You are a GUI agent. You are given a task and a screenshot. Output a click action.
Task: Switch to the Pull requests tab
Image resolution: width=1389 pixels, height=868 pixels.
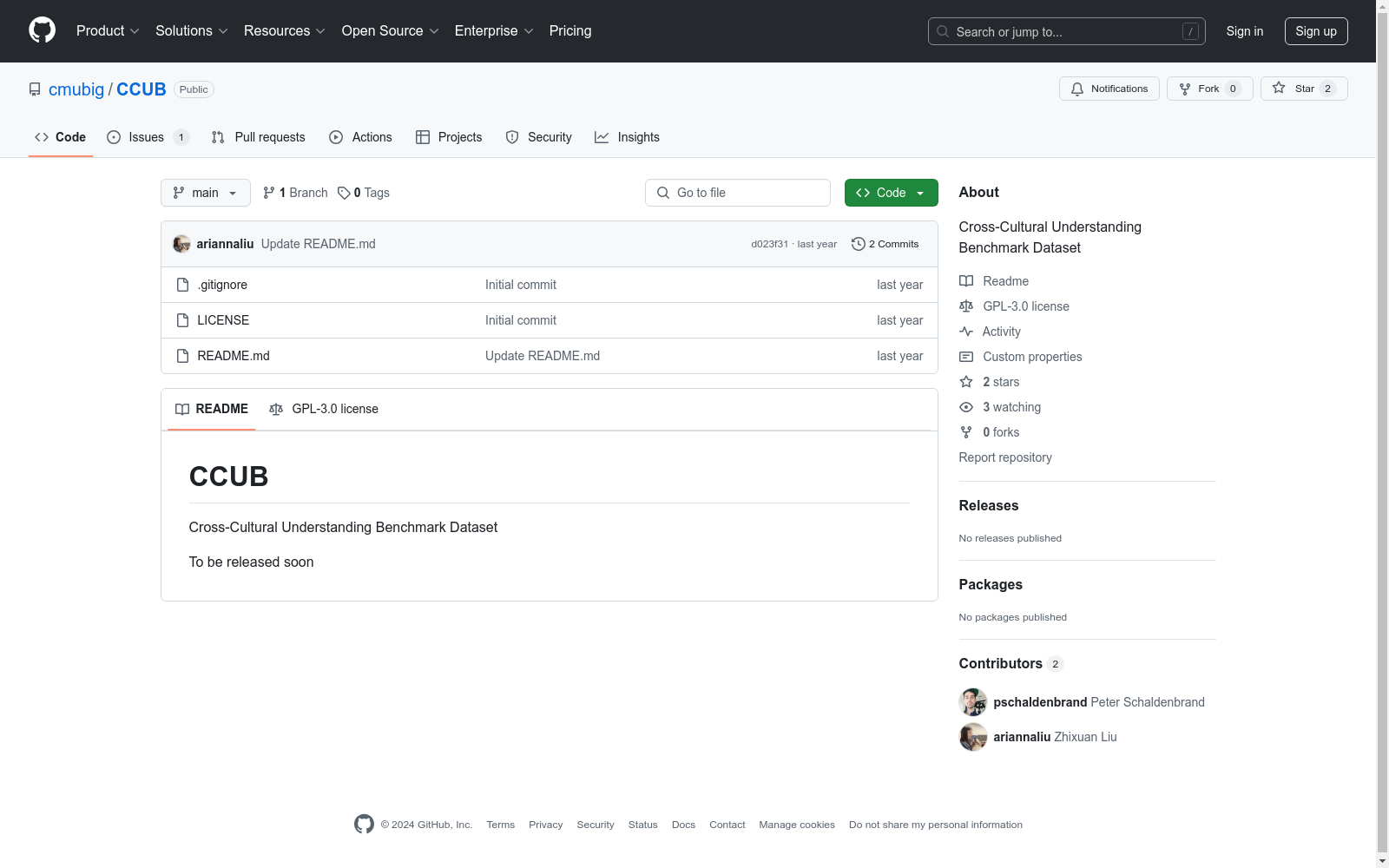259,137
